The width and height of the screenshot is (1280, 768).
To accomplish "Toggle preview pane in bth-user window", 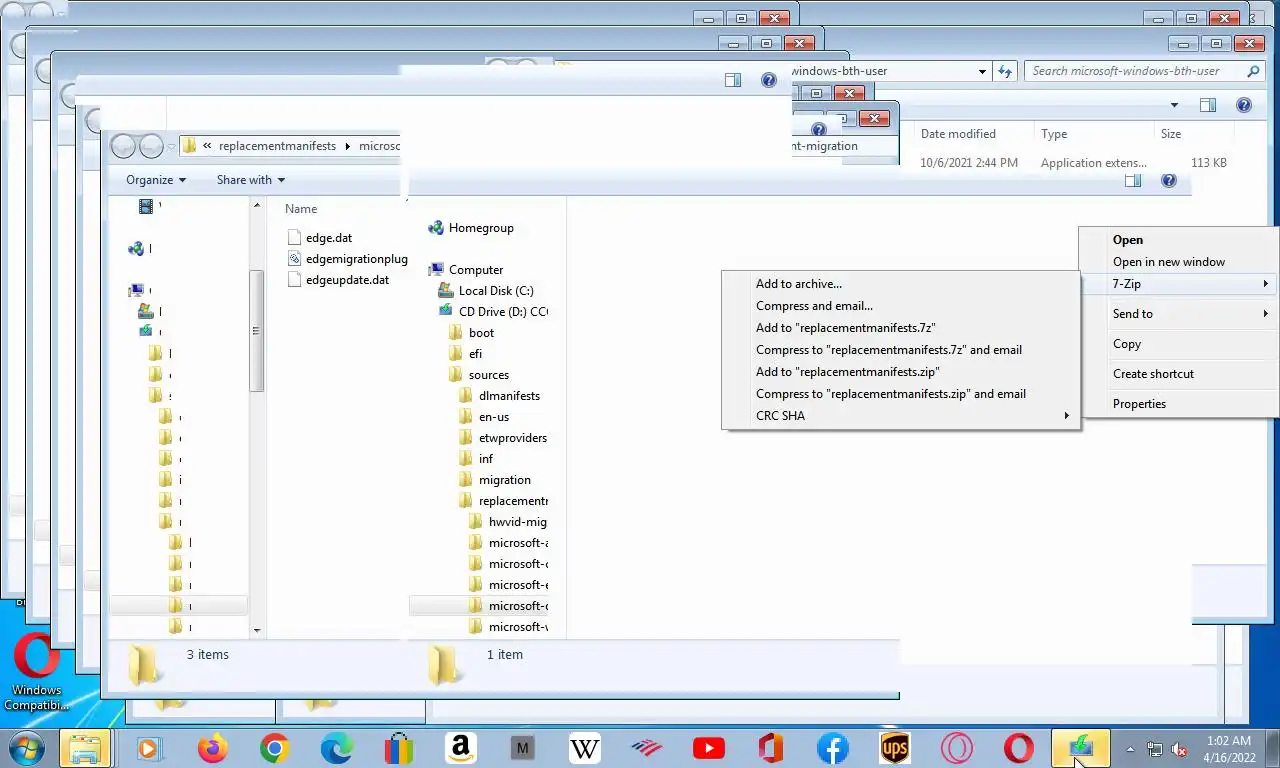I will (1208, 105).
